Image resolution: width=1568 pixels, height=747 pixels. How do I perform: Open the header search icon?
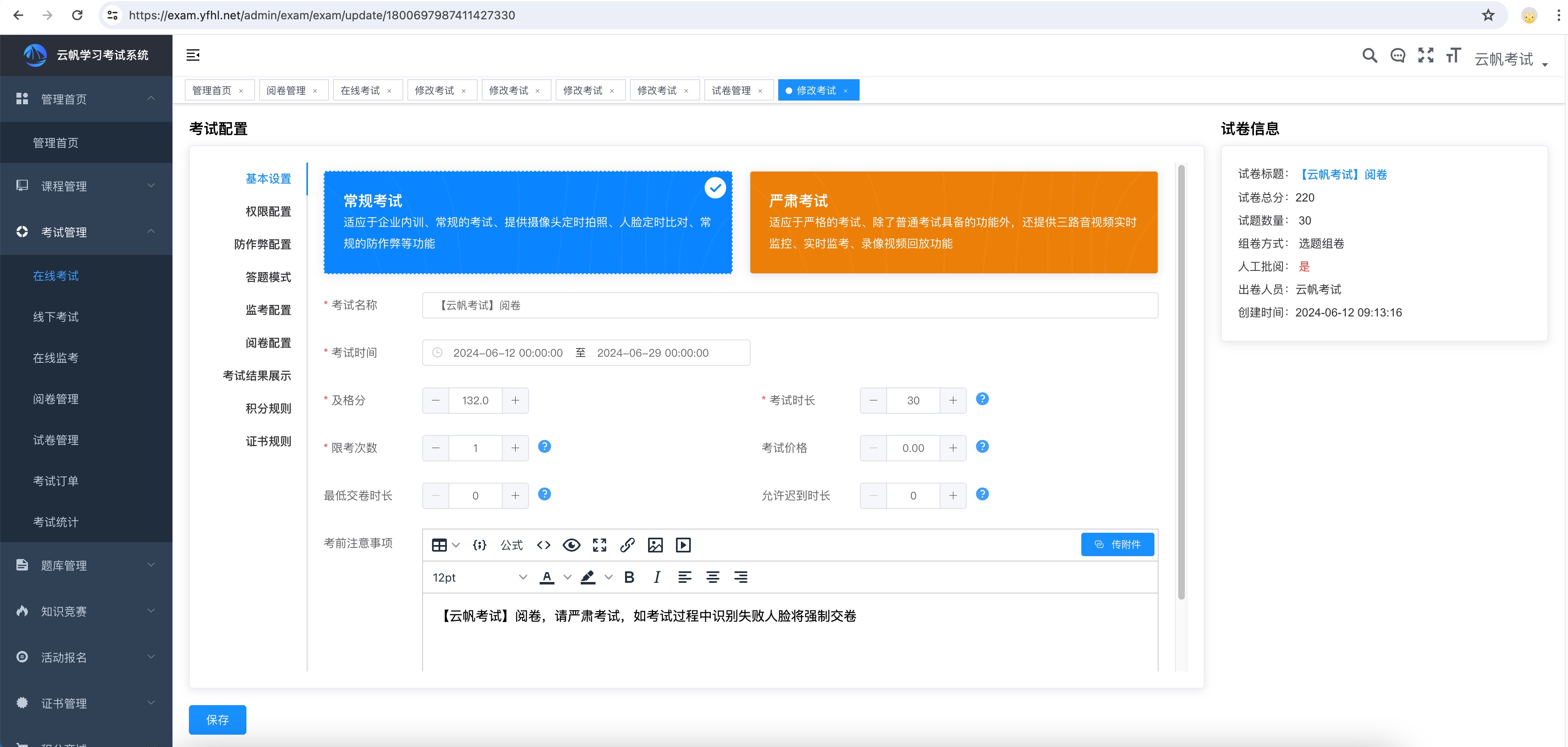coord(1370,55)
